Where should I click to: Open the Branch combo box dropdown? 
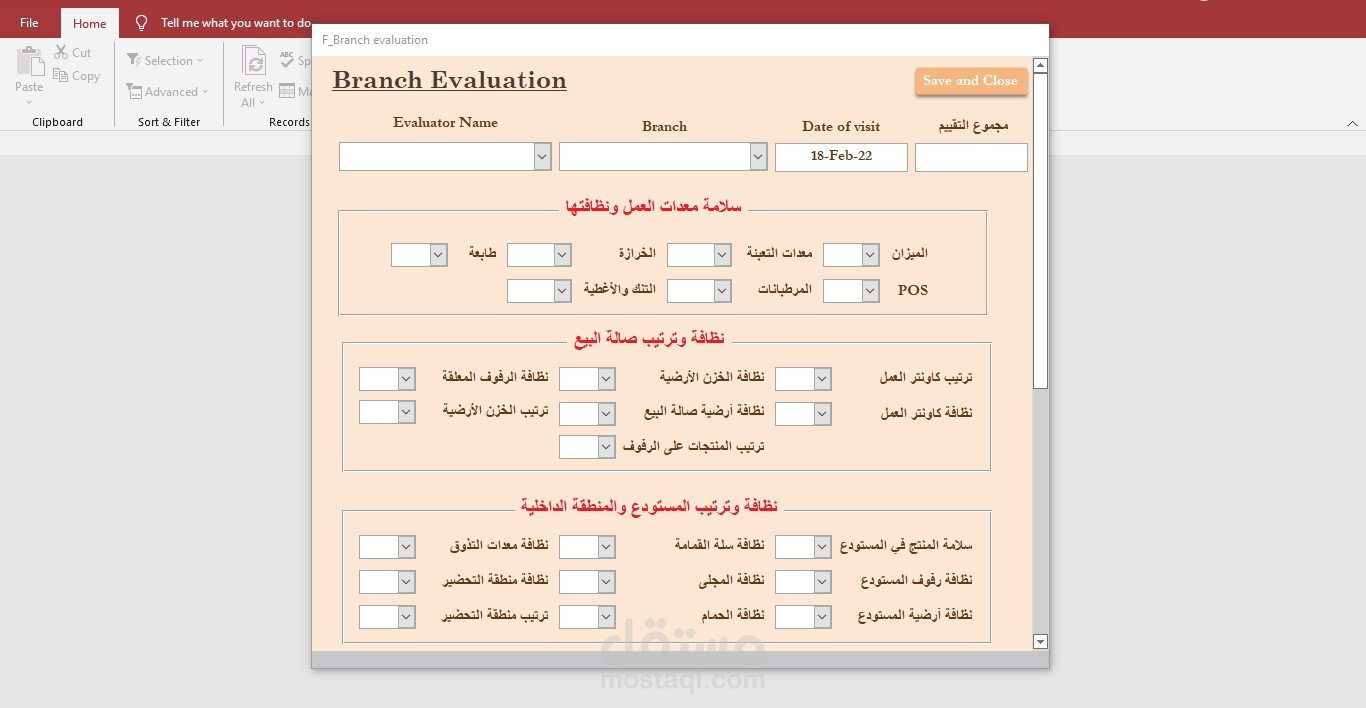tap(758, 157)
